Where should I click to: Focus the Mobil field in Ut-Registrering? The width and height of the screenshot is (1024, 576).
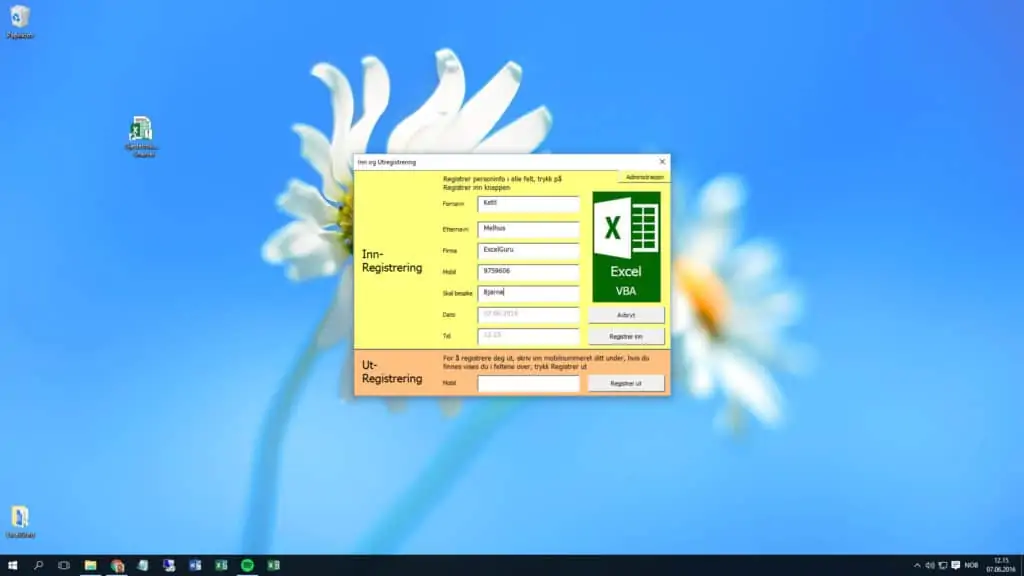pyautogui.click(x=528, y=383)
